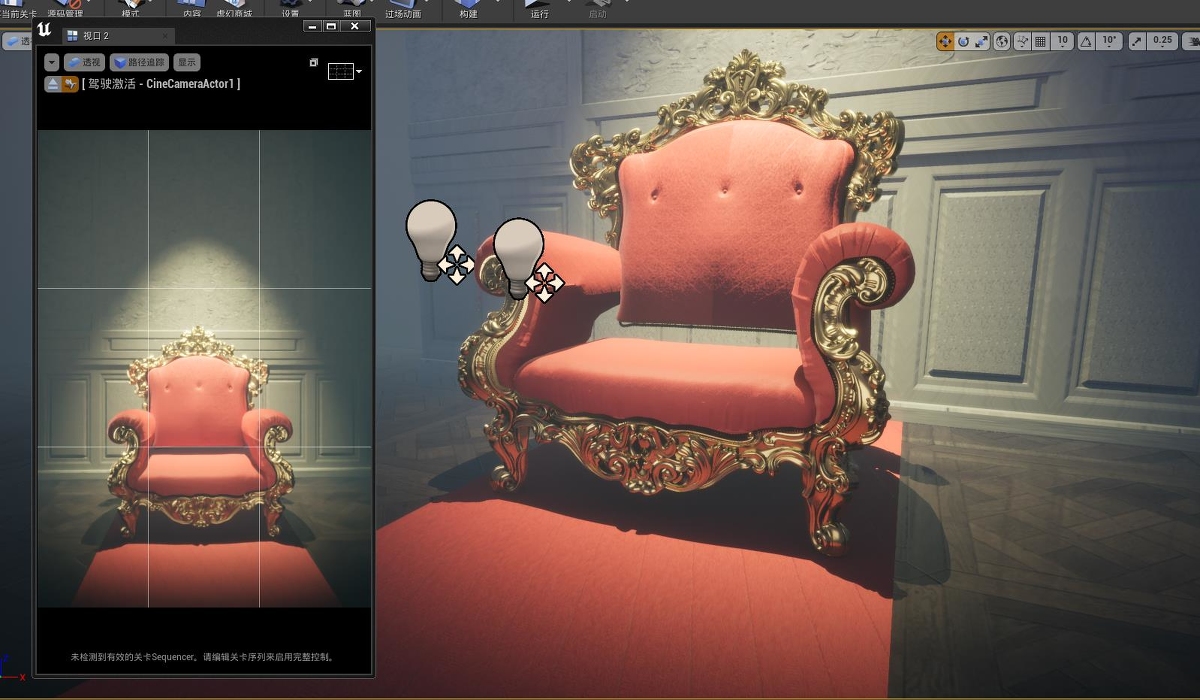
Task: Open 显示 show menu in 视口 2
Action: 187,62
